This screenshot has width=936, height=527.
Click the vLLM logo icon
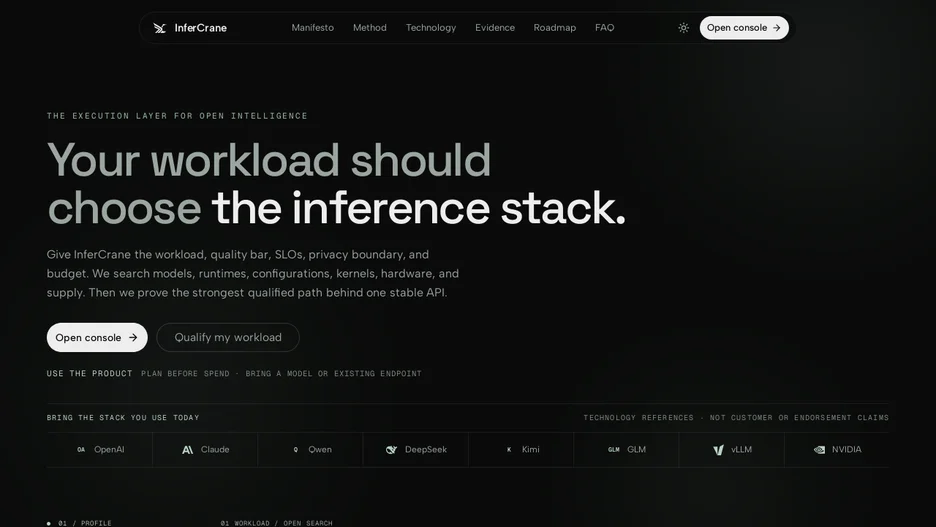point(718,449)
